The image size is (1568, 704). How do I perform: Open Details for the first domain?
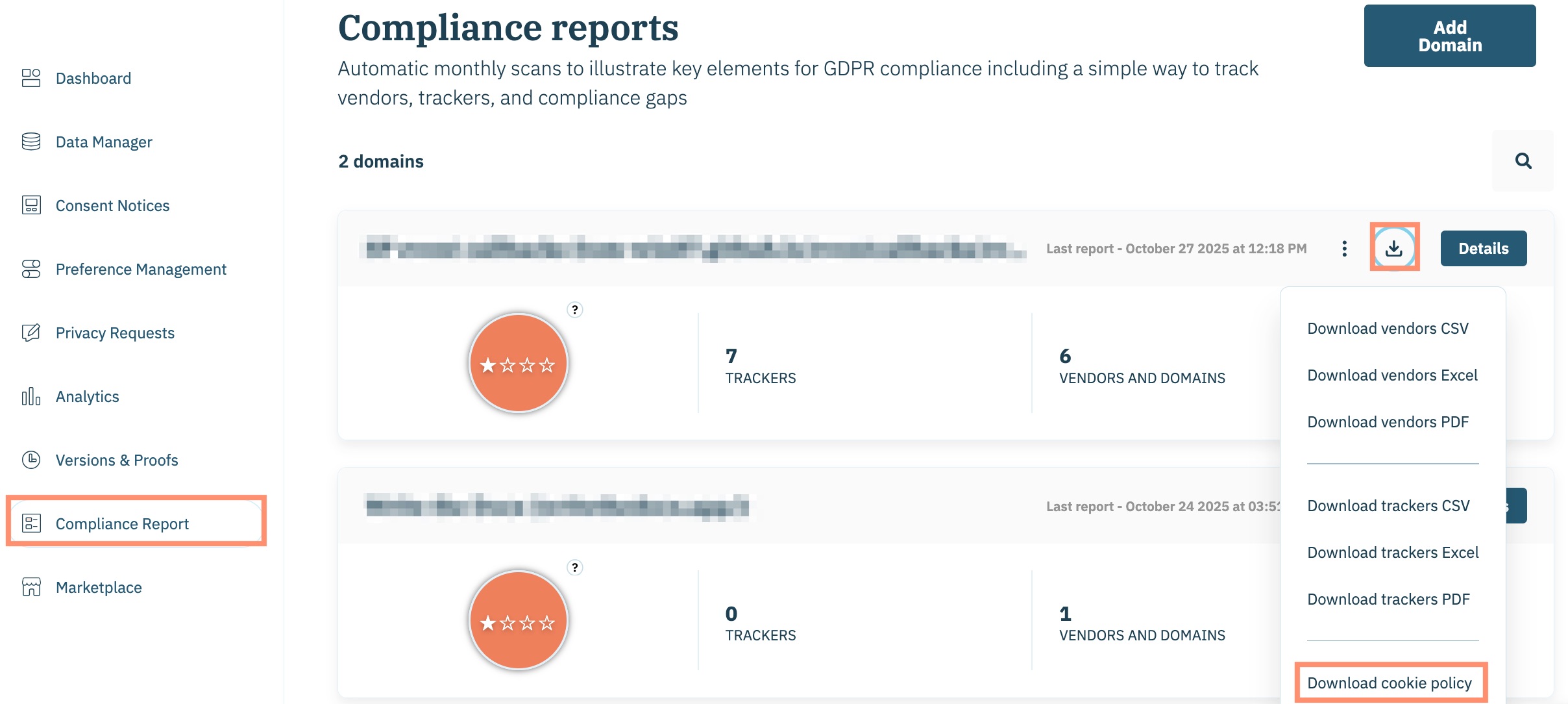coord(1483,249)
